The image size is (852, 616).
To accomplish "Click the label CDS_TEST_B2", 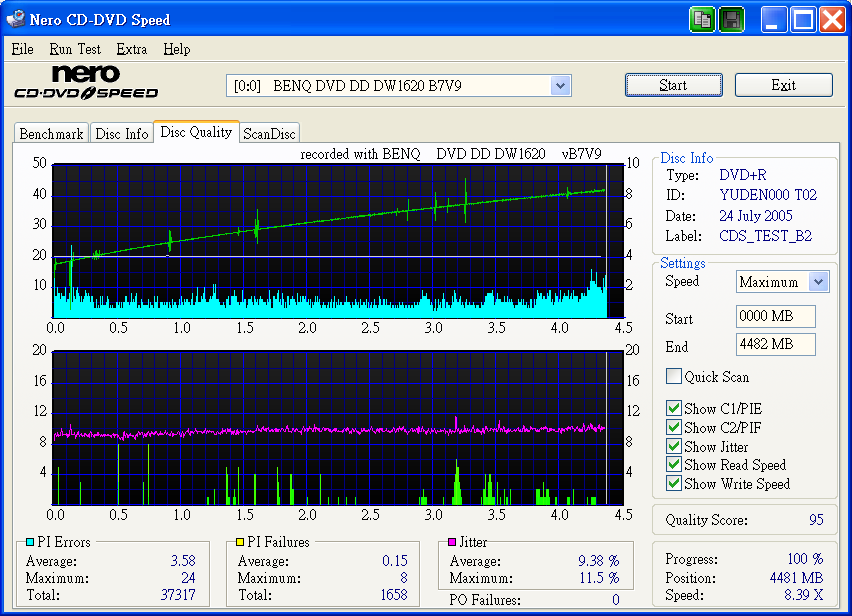I will point(765,236).
